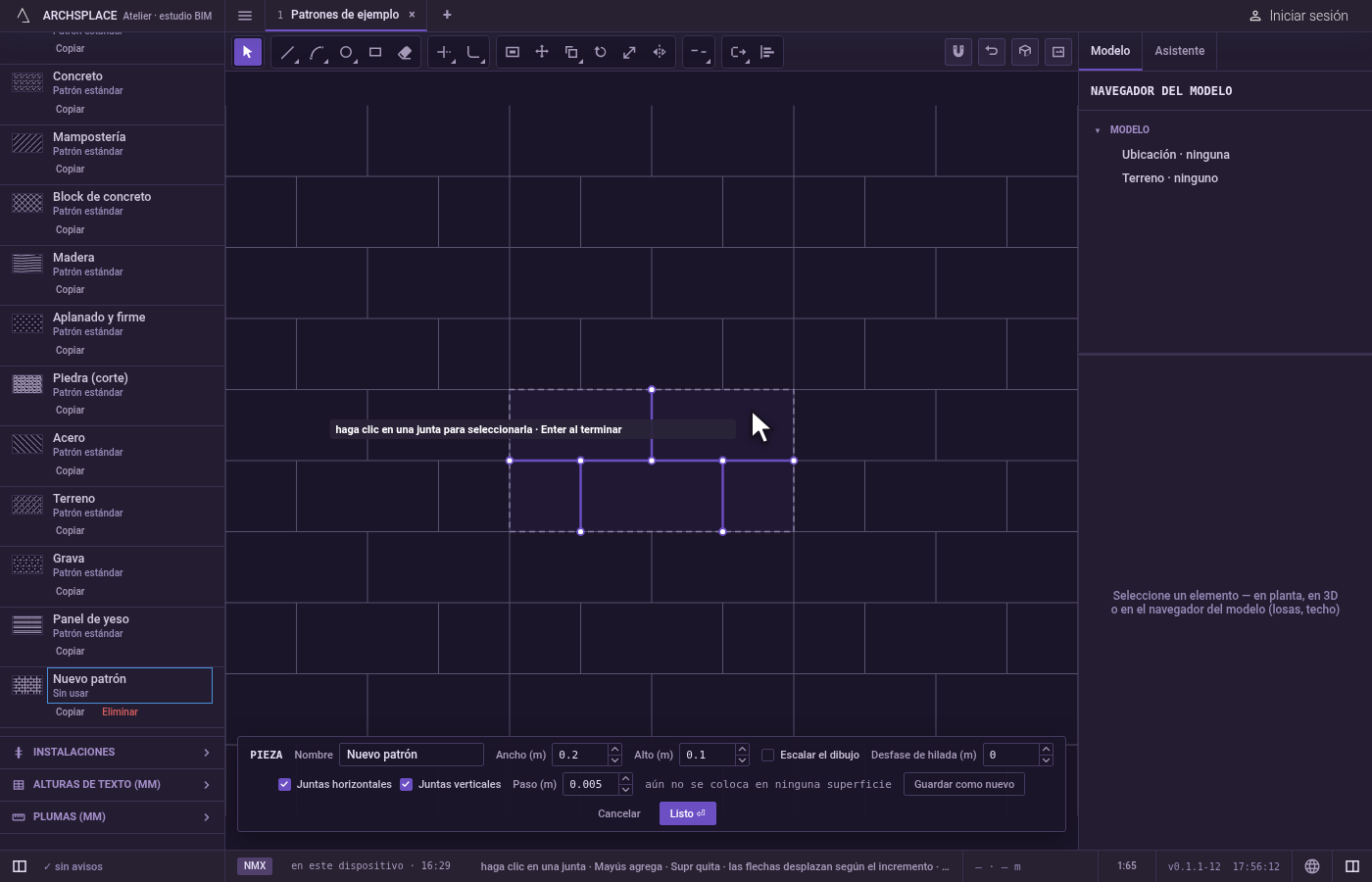1372x882 pixels.
Task: Select the arrow selection tool
Action: pos(248,52)
